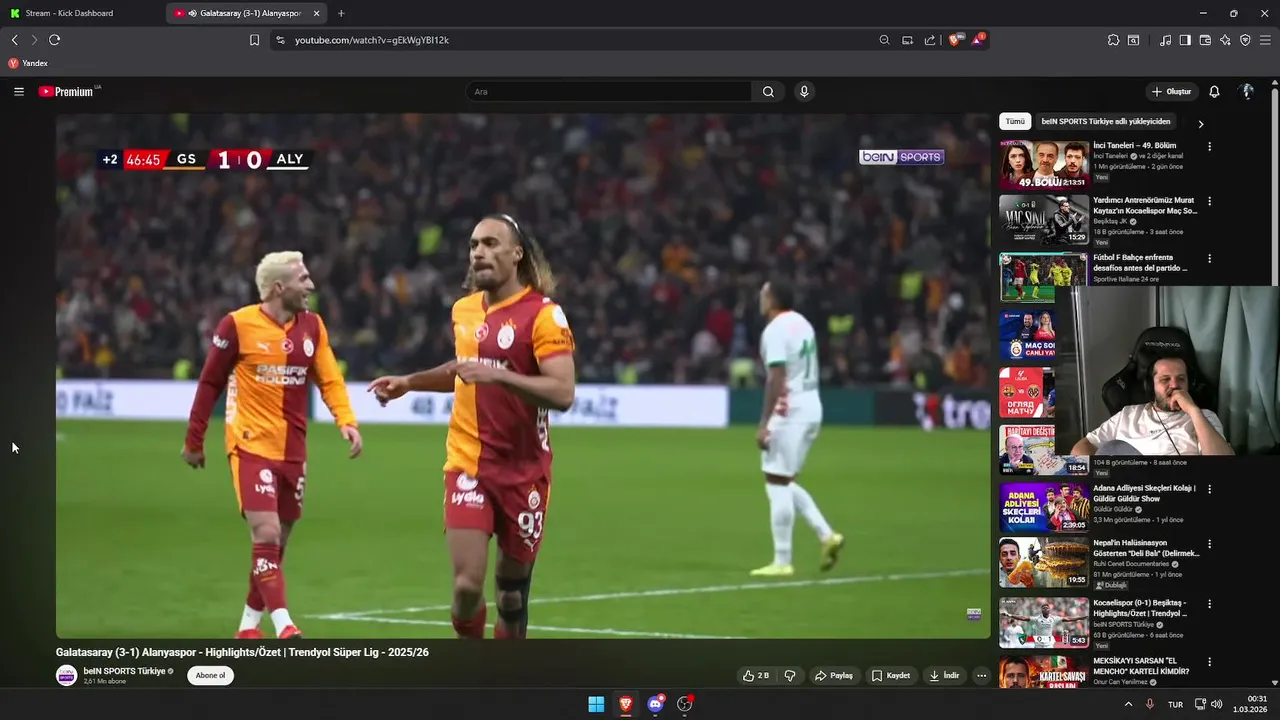Screen dimensions: 1280x720
Task: Show hidden system tray icons chevron
Action: [1129, 704]
